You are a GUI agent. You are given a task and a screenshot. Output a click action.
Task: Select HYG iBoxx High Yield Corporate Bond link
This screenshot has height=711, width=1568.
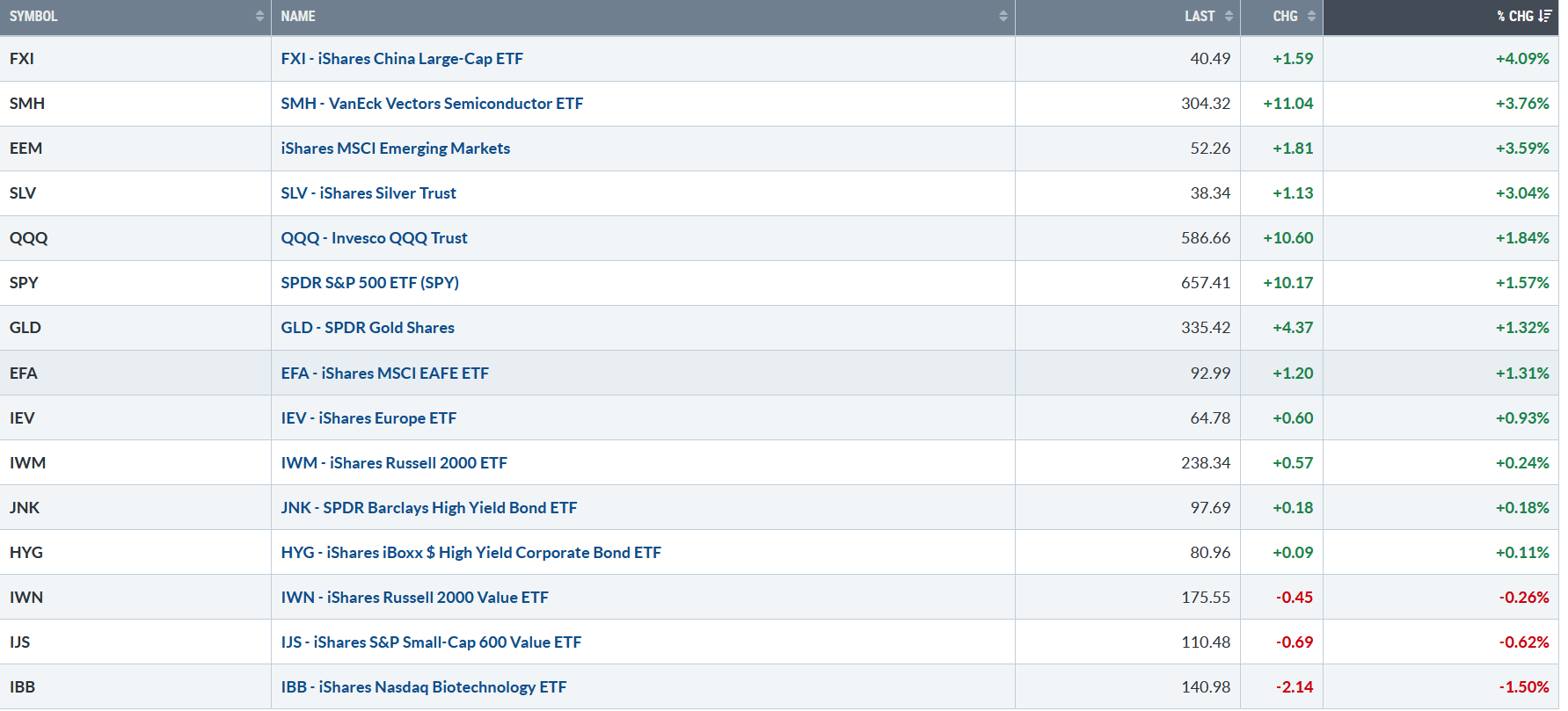[x=470, y=553]
